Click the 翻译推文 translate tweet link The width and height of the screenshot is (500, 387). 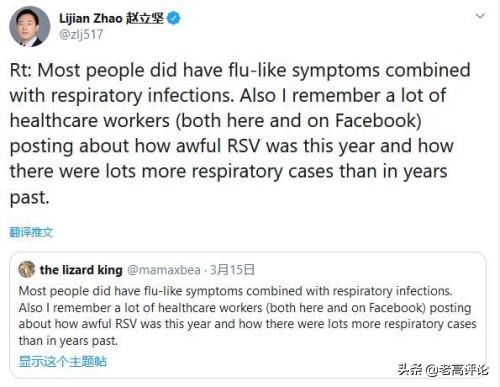(31, 232)
